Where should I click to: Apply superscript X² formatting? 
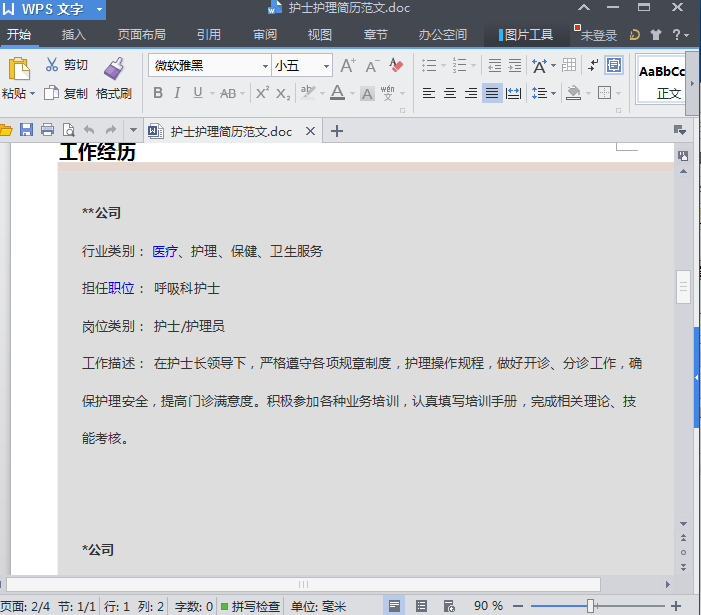coord(262,93)
